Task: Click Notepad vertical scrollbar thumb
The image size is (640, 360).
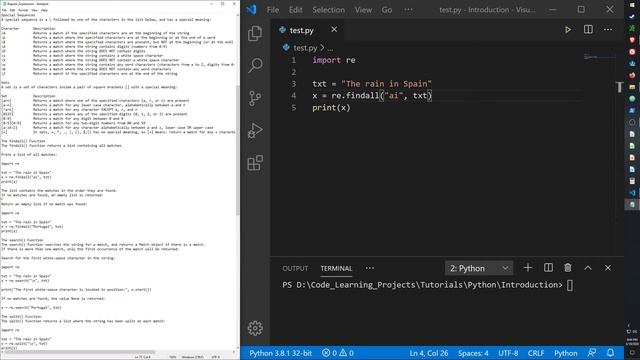Action: click(x=238, y=150)
